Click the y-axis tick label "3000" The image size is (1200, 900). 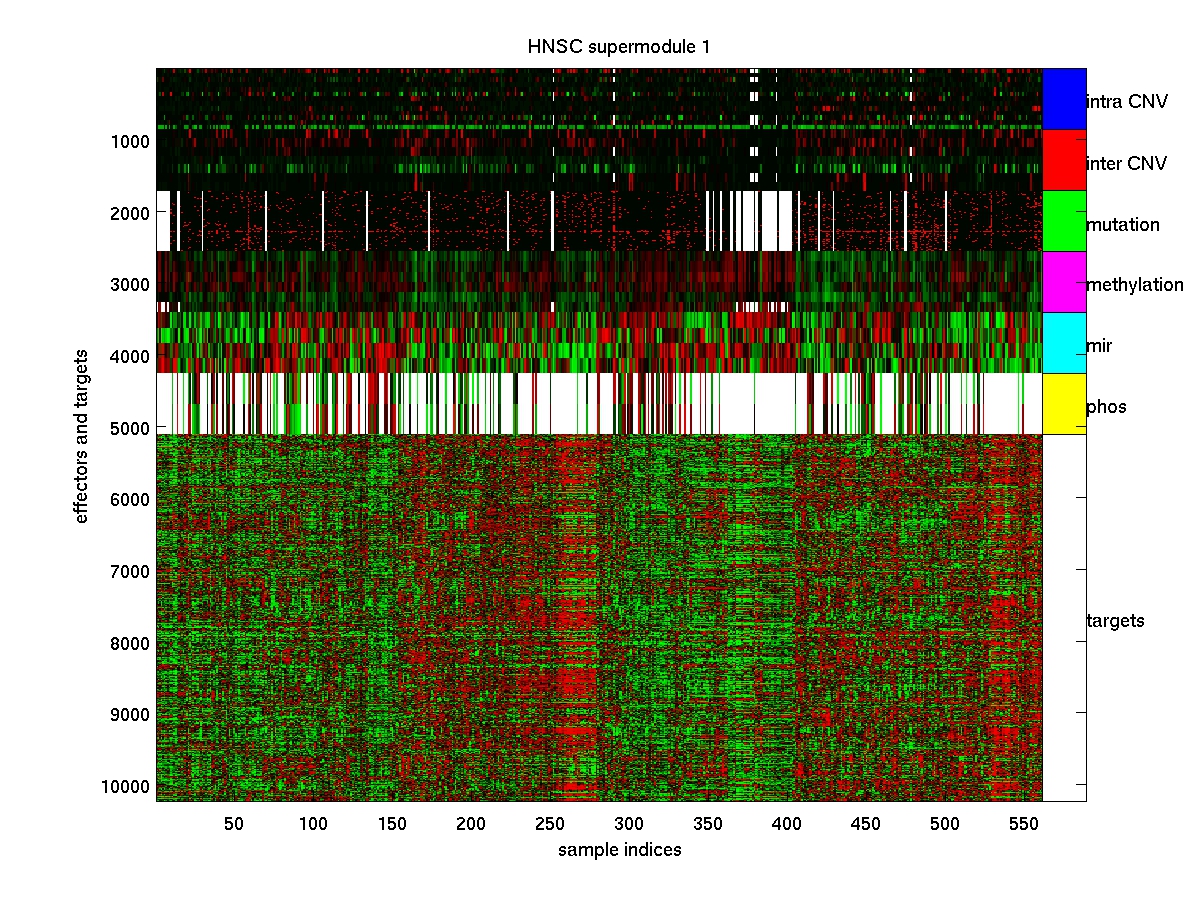pos(131,284)
